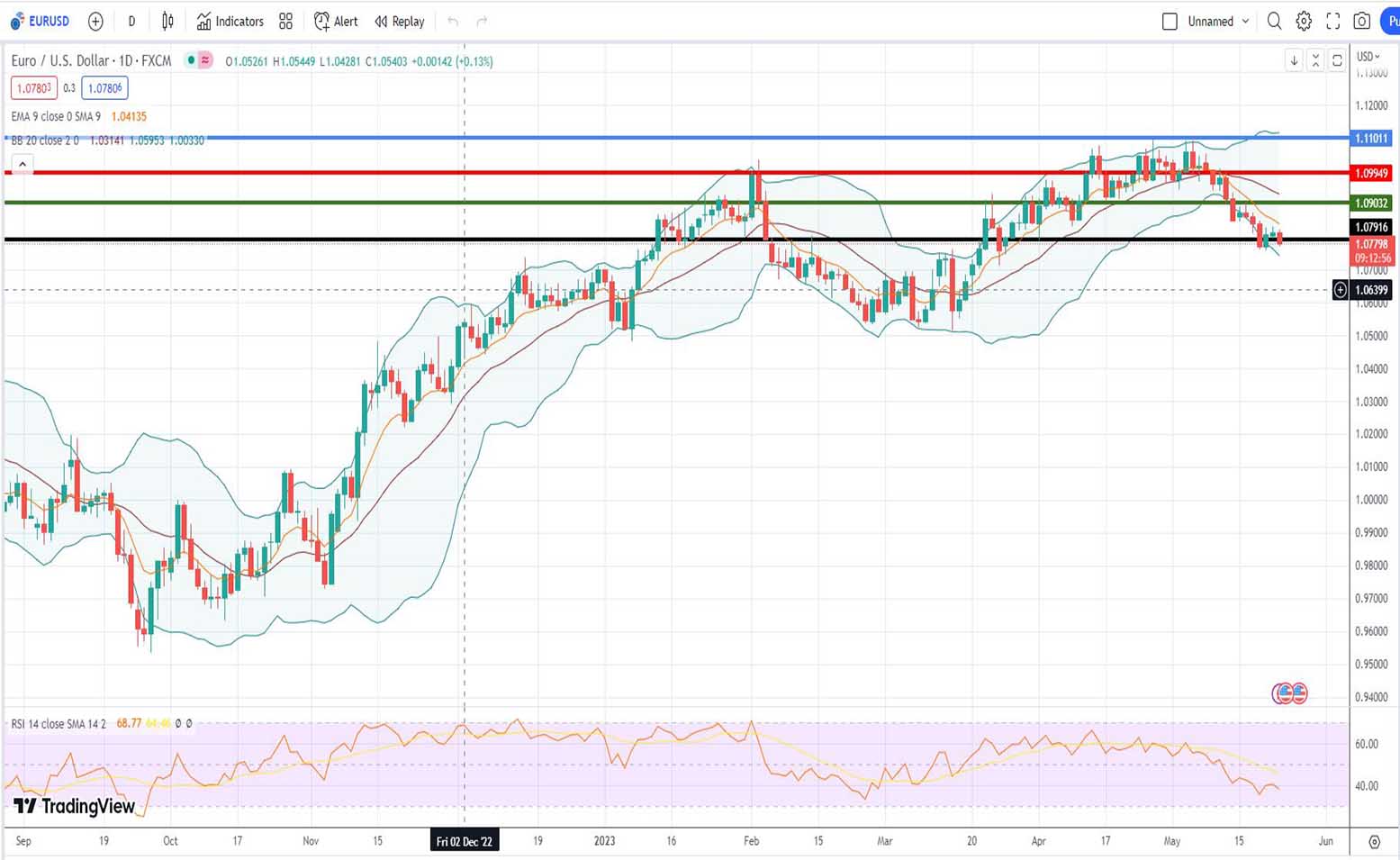
Task: Select the D timeframe interval
Action: [131, 22]
